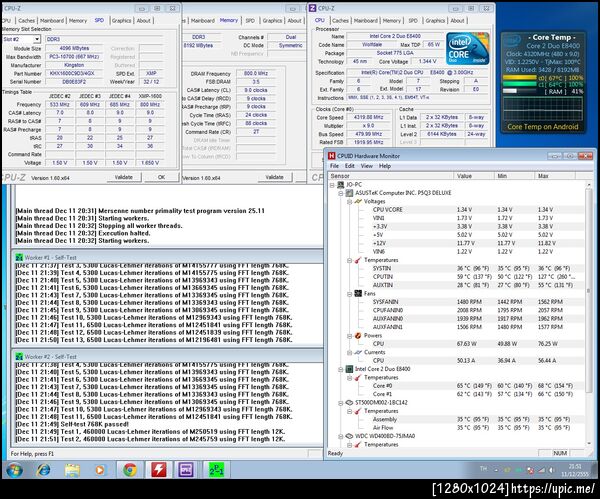
Task: Open the Edit menu in Hardware Monitor
Action: click(x=350, y=166)
